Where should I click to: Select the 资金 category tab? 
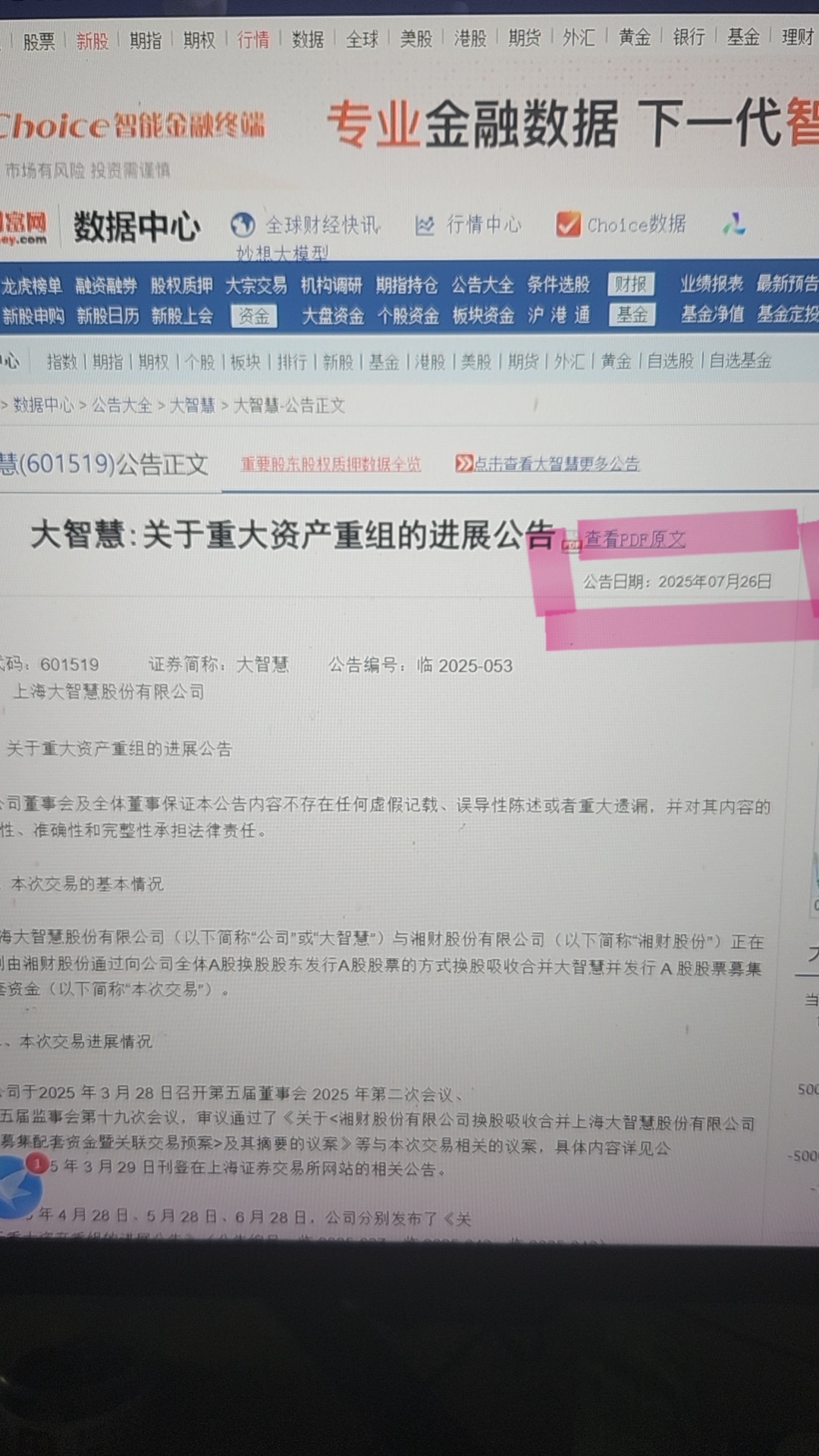coord(254,316)
